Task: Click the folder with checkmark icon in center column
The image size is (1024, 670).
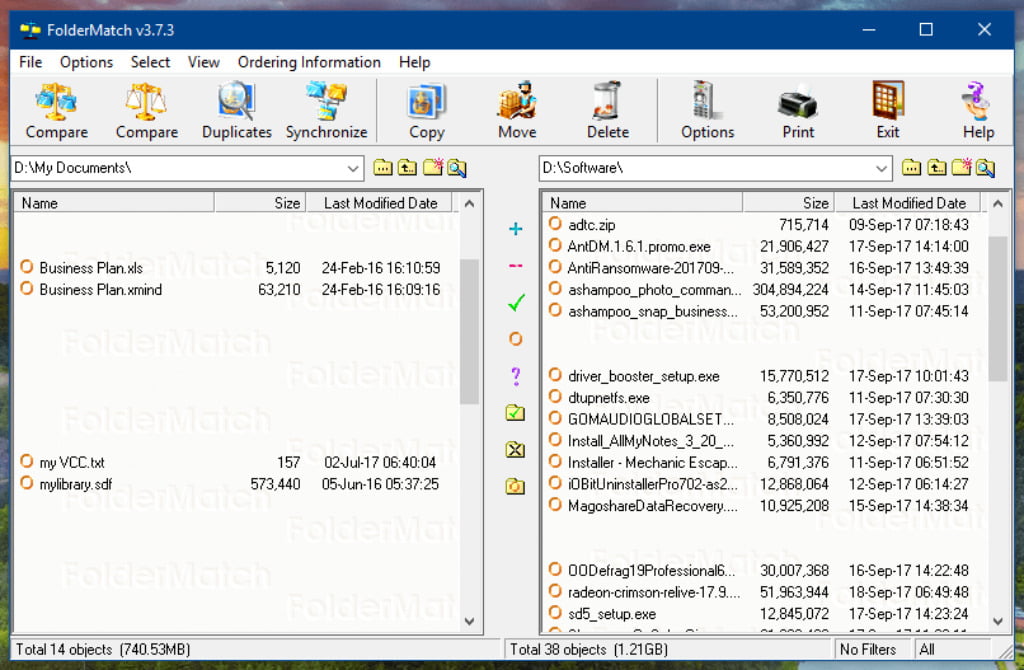Action: [515, 413]
